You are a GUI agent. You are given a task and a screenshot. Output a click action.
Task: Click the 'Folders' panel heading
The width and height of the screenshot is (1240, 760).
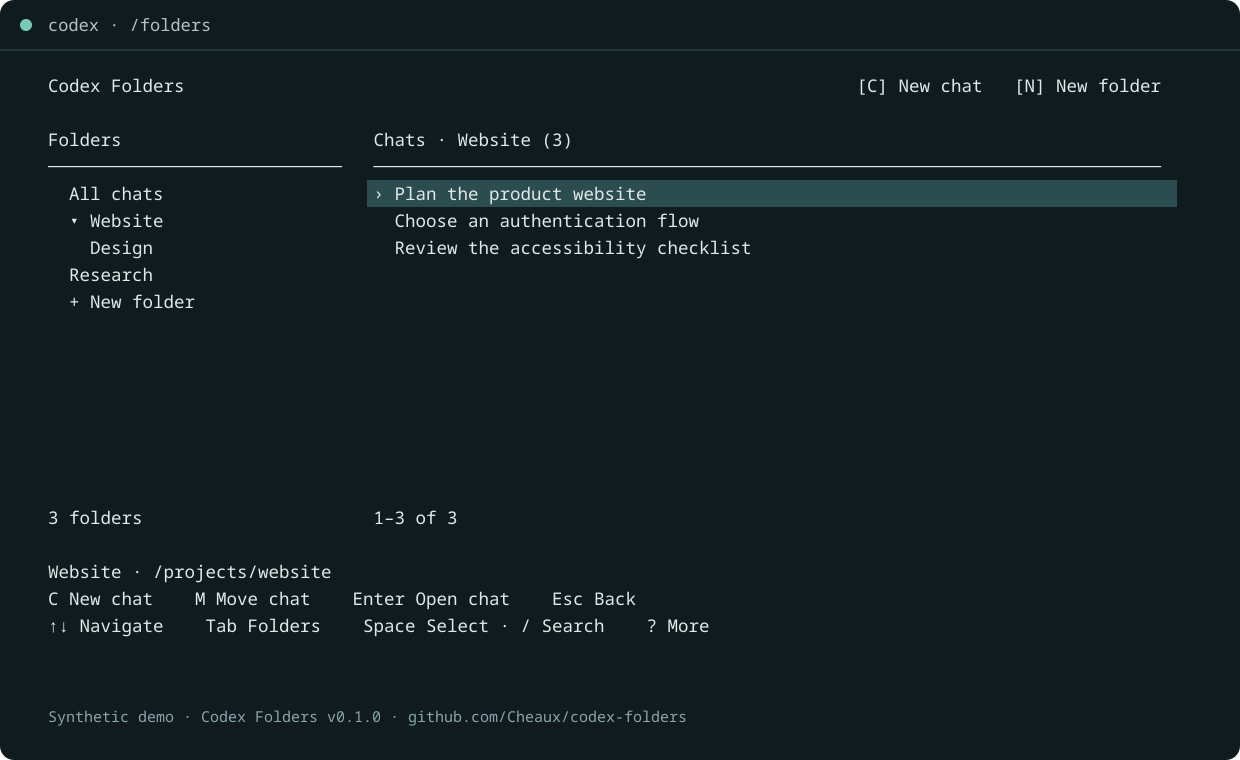84,140
